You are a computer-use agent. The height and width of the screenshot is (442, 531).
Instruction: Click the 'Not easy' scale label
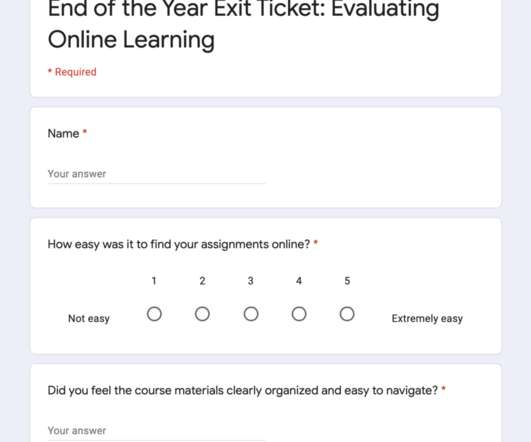coord(89,318)
